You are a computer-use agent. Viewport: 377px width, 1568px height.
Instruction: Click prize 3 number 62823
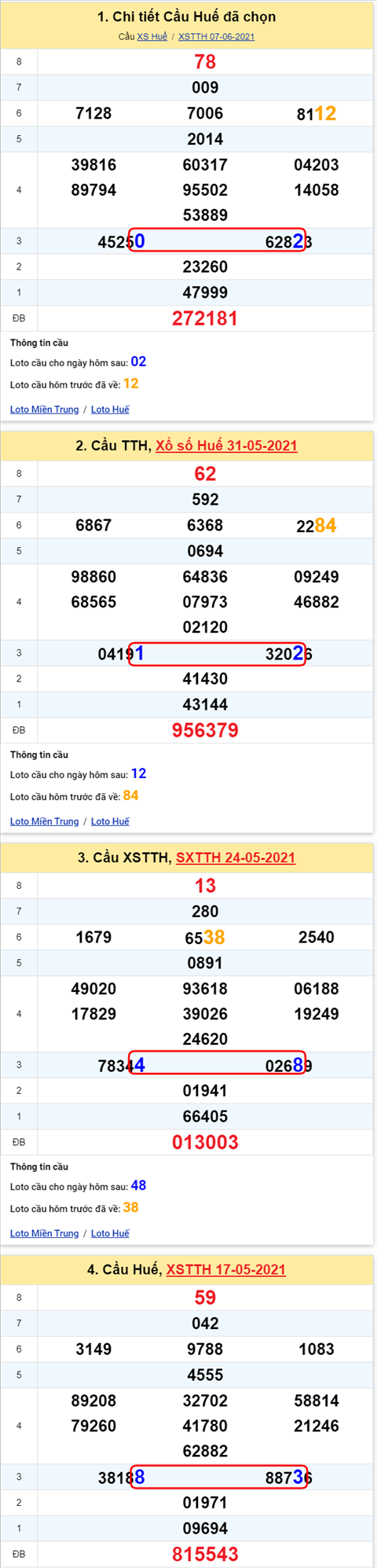coord(288,241)
